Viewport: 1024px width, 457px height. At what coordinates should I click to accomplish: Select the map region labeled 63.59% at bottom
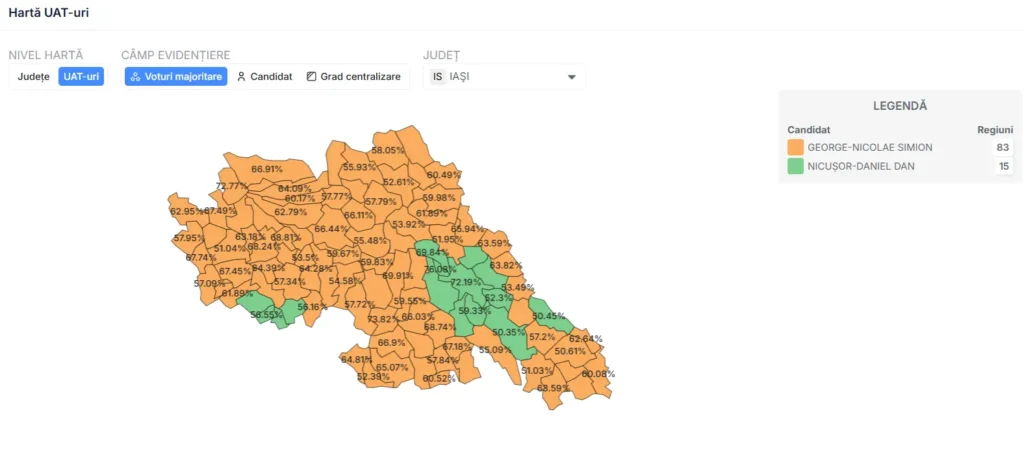coord(553,388)
